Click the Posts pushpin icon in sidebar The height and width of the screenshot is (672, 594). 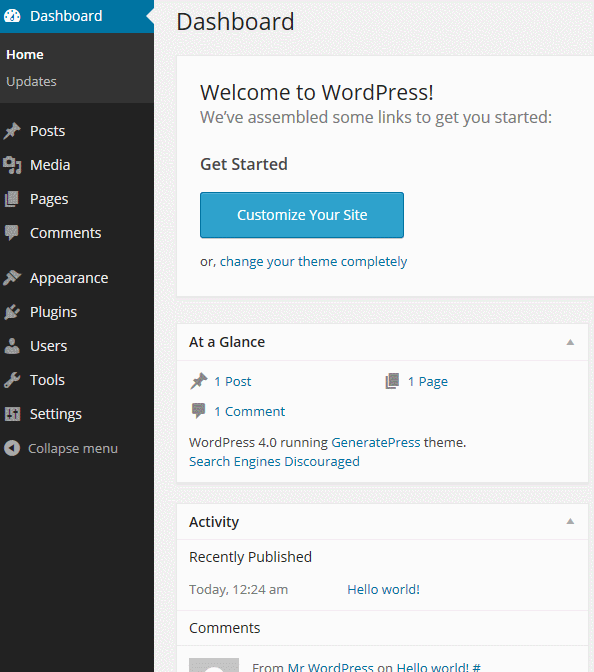12,131
